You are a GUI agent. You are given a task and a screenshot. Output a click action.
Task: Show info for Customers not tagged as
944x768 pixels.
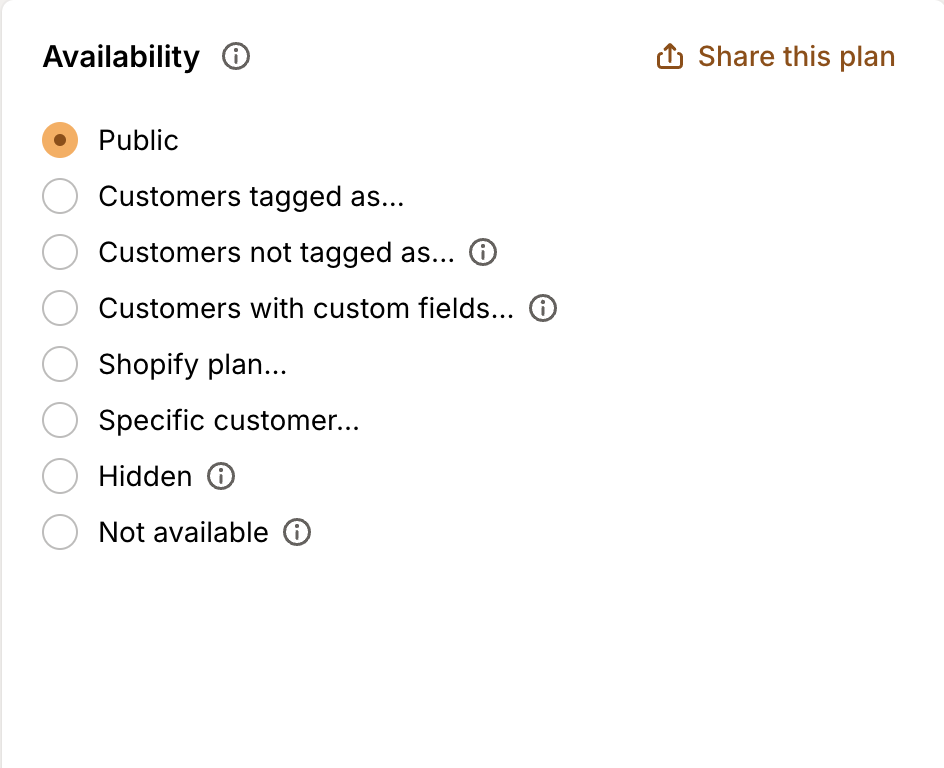tap(483, 253)
